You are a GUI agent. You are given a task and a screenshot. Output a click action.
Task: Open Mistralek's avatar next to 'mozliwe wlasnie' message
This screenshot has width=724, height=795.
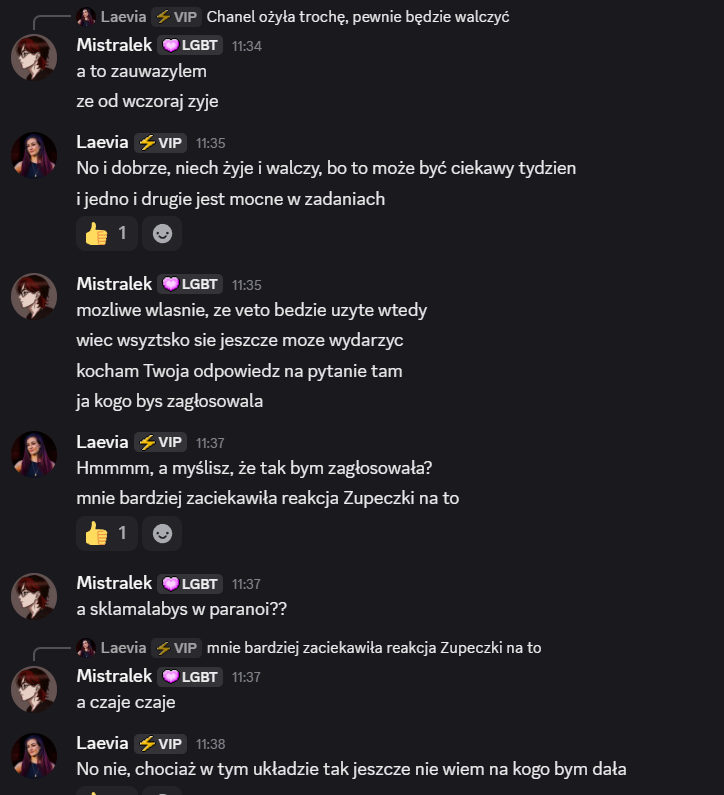(x=34, y=297)
